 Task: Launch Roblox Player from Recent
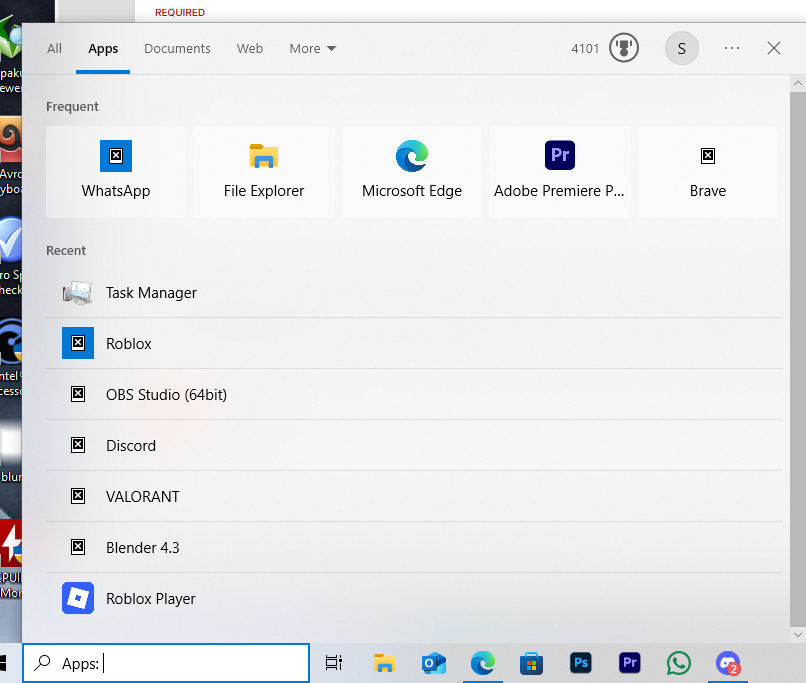click(x=414, y=598)
